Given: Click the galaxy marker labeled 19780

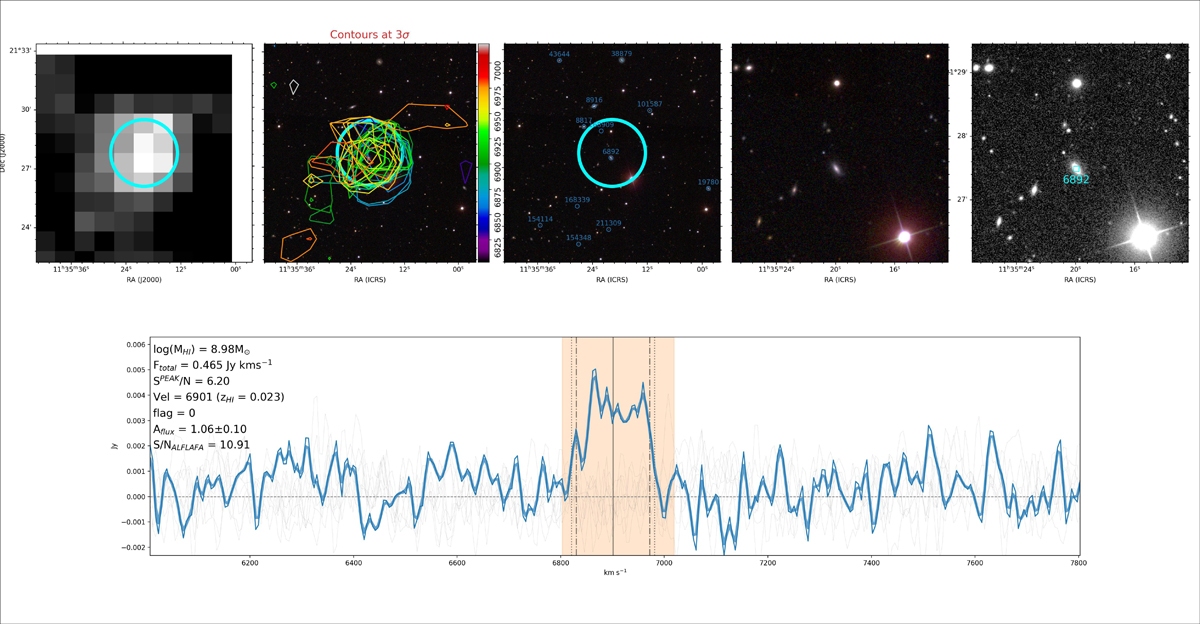Looking at the screenshot, I should click(x=708, y=188).
